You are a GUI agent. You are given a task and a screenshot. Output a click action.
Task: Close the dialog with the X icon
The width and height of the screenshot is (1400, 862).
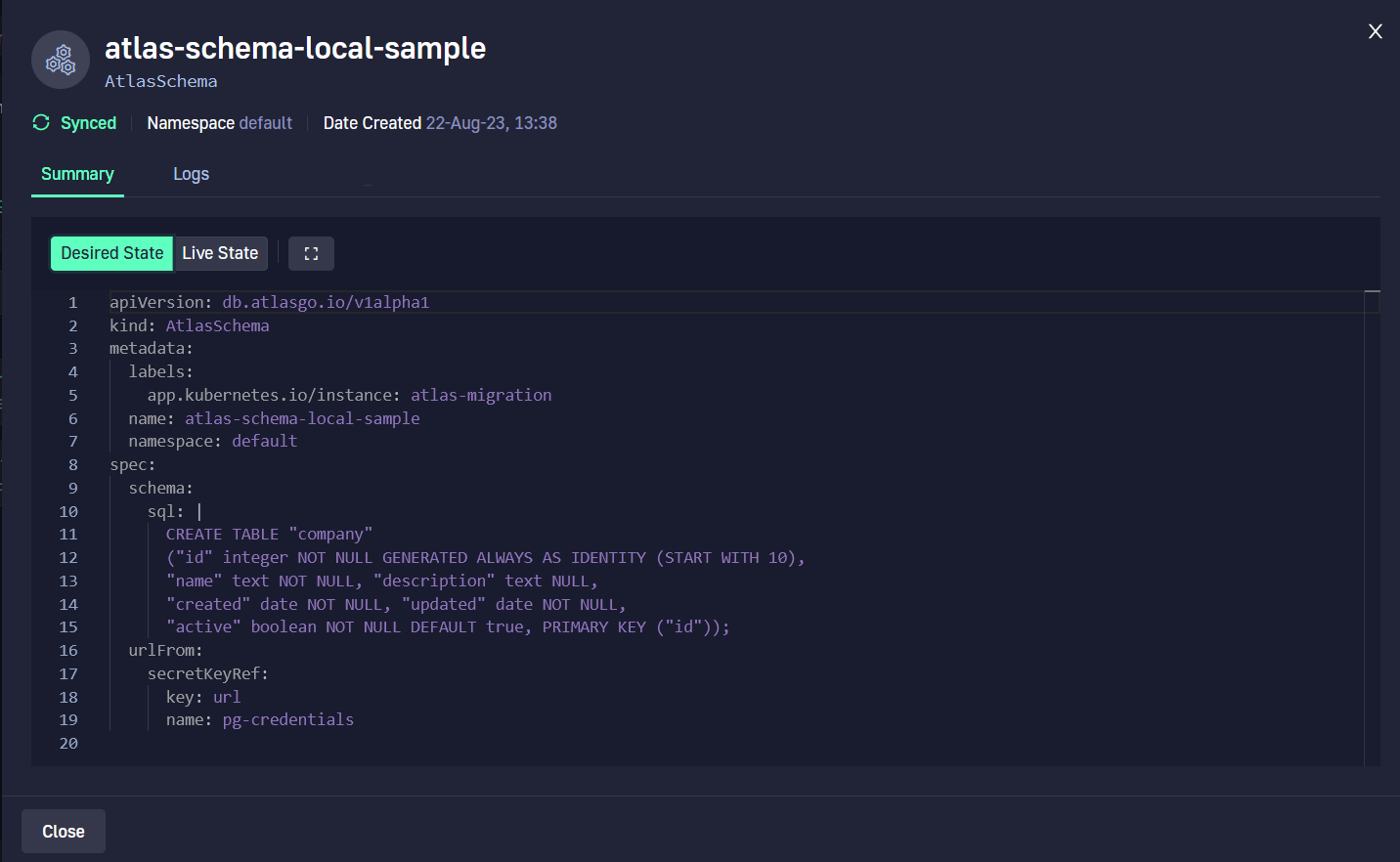(1375, 31)
